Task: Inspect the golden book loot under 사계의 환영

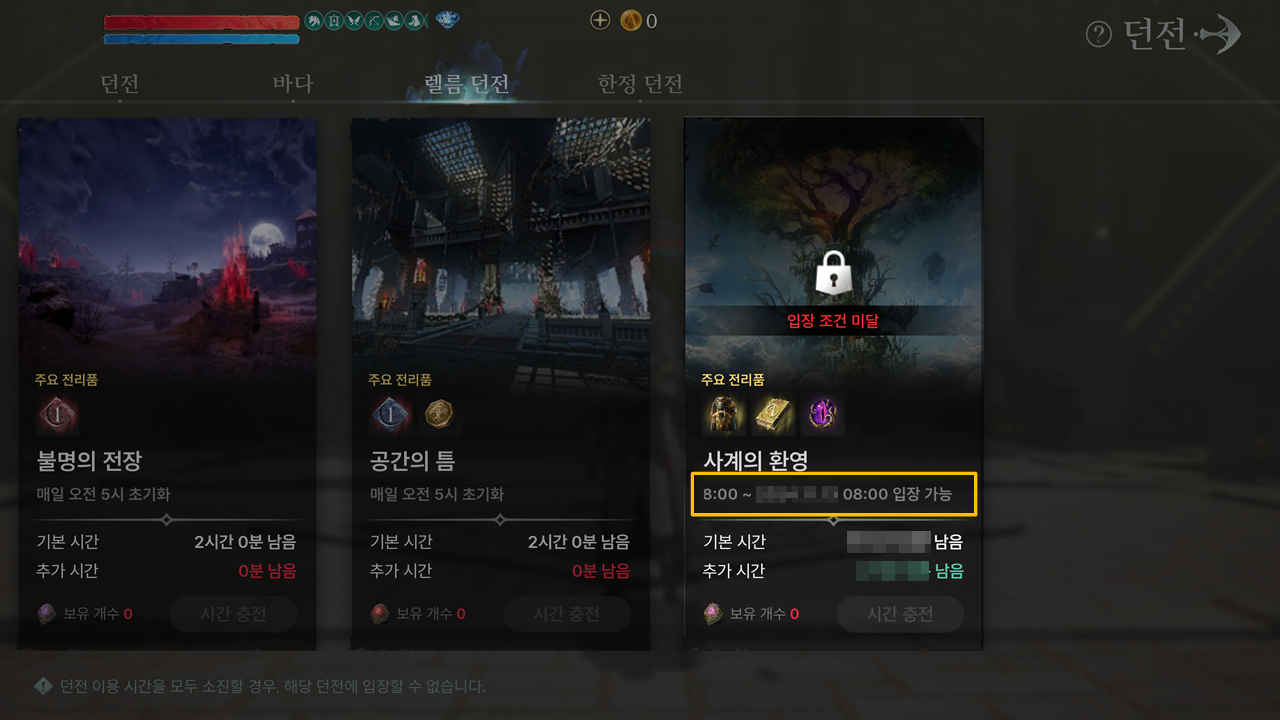Action: [x=774, y=414]
